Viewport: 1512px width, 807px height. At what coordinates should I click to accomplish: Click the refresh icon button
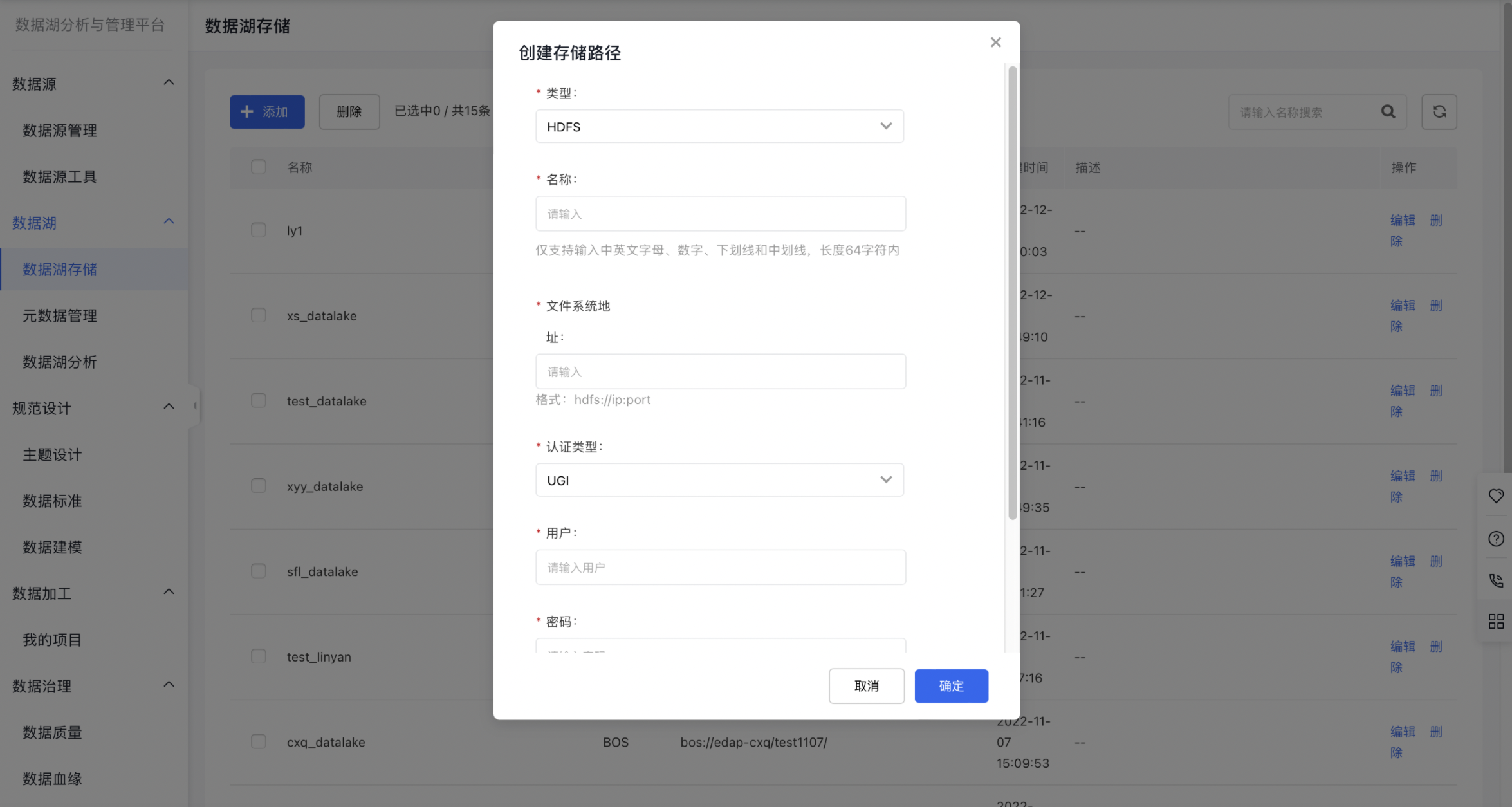point(1439,112)
